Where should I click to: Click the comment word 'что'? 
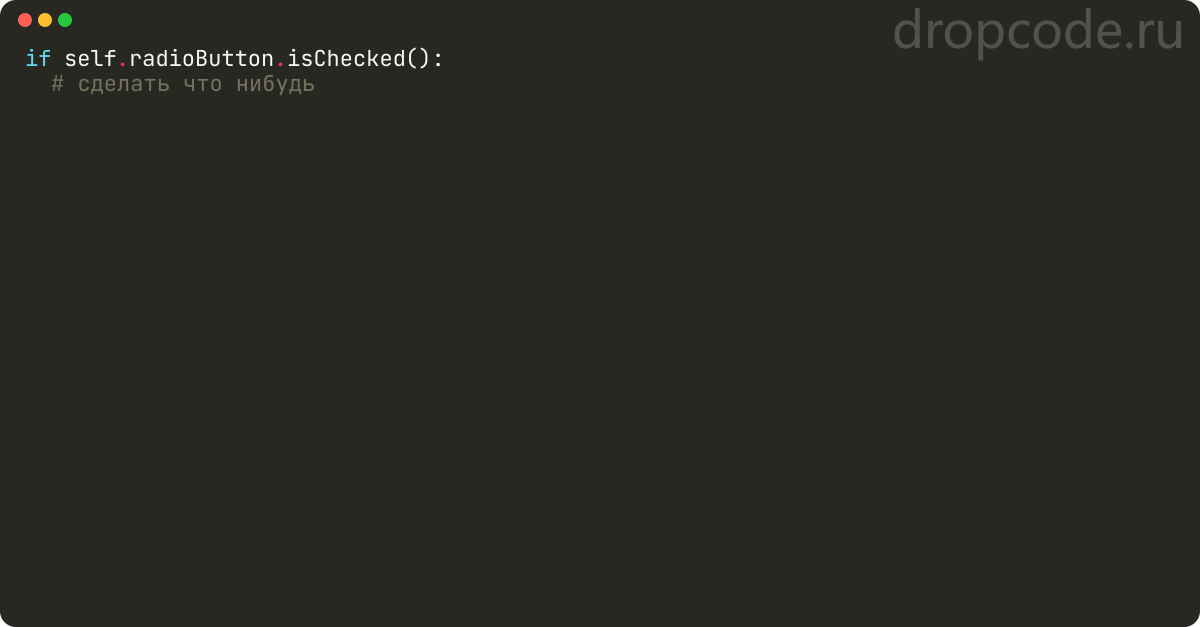[202, 85]
